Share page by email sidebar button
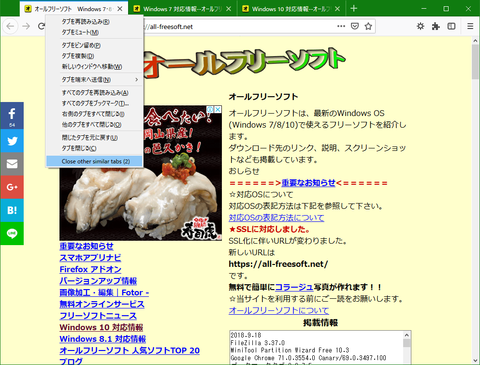The width and height of the screenshot is (480, 365). coord(12,164)
